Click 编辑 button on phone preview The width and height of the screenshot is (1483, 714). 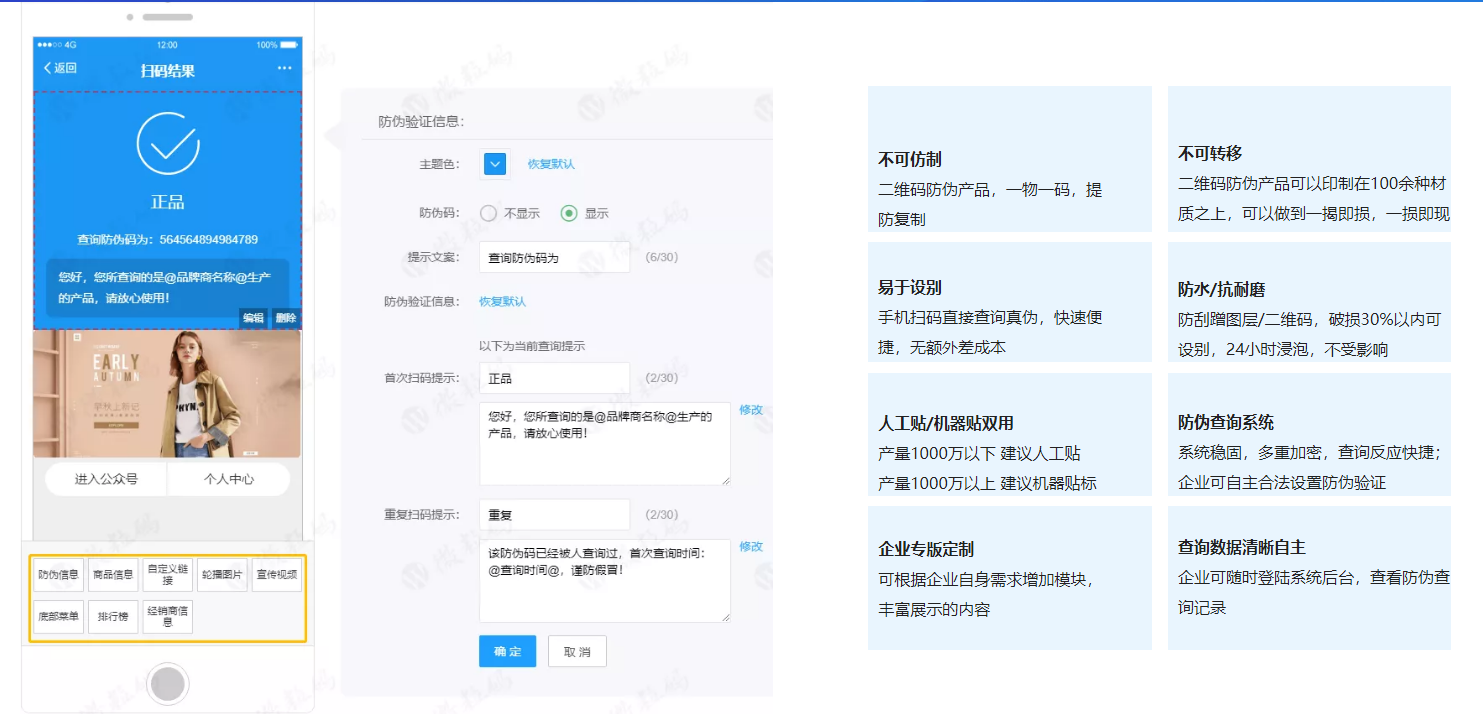pos(253,318)
